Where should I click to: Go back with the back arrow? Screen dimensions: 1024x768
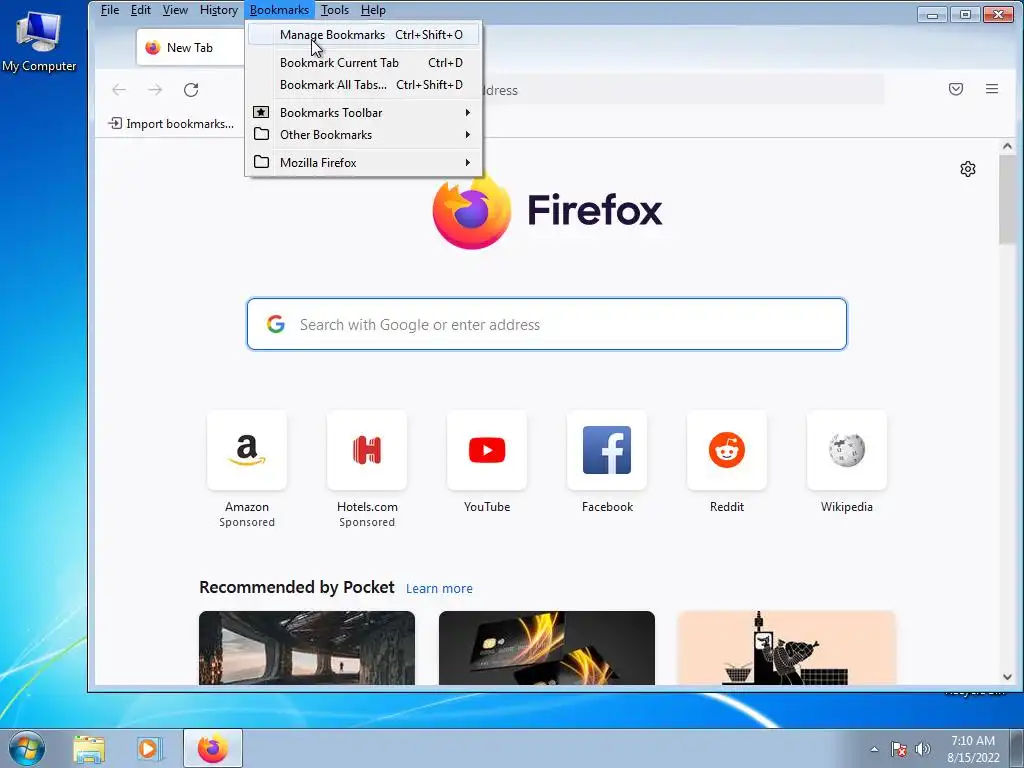119,89
